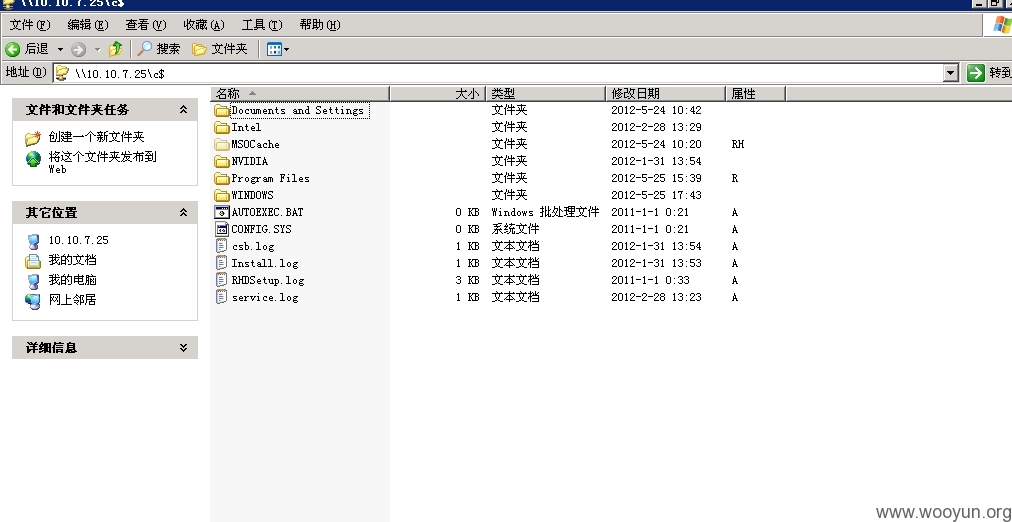Open the Search (搜索) toolbar button
The width and height of the screenshot is (1012, 522).
tap(159, 49)
